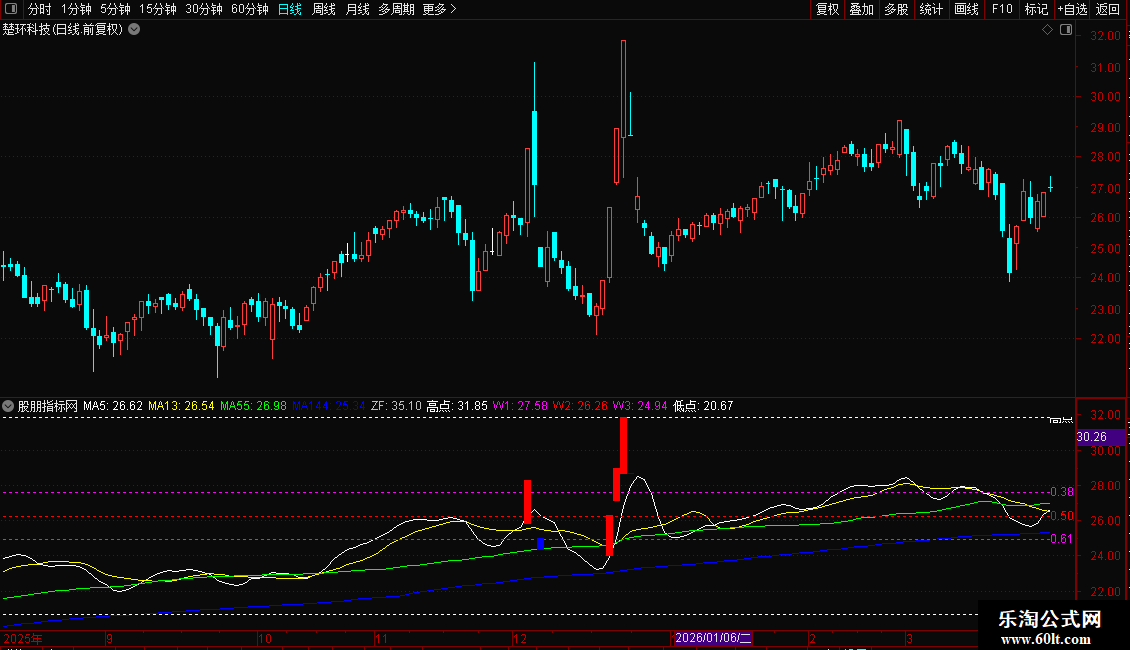1130x650 pixels.
Task: Switch to 分时 intraday view
Action: point(39,9)
